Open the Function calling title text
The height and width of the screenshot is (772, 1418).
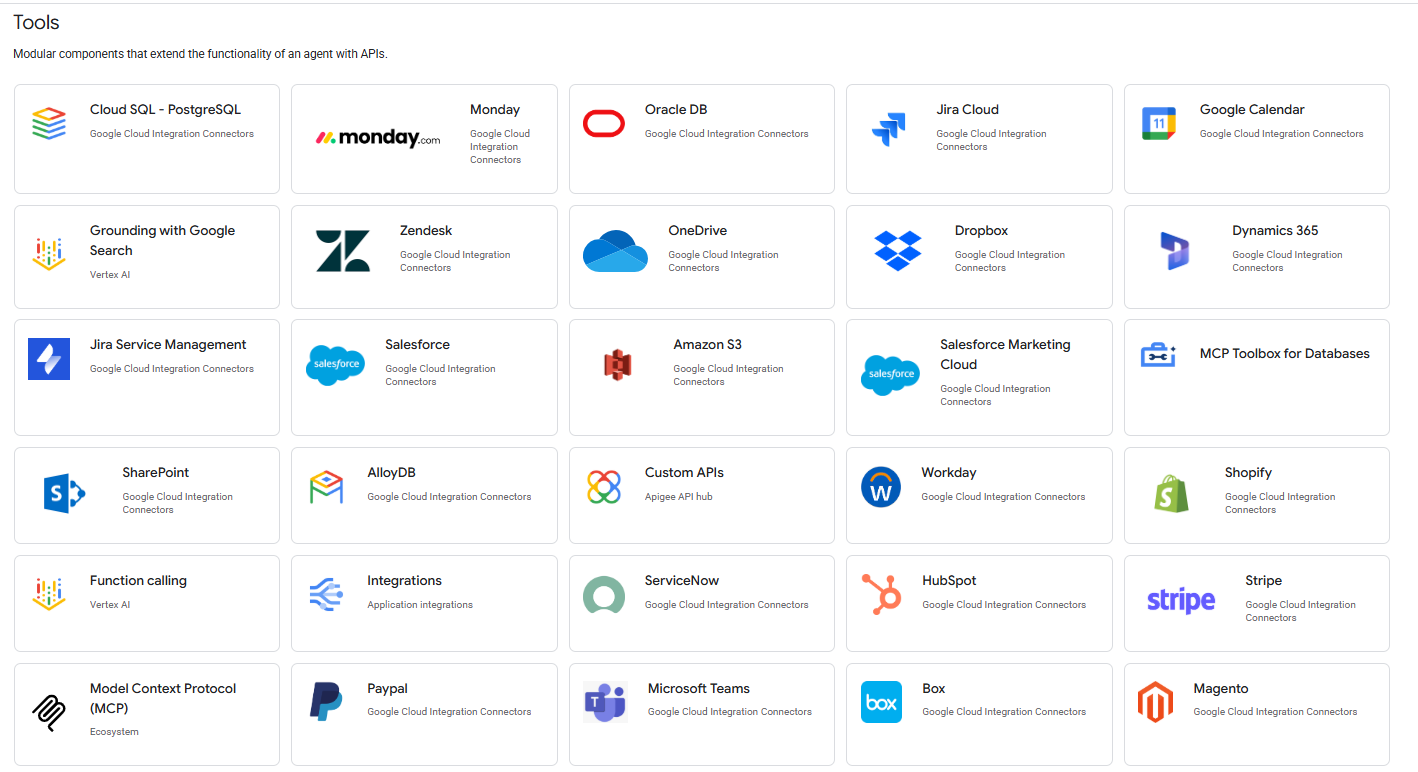tap(138, 581)
